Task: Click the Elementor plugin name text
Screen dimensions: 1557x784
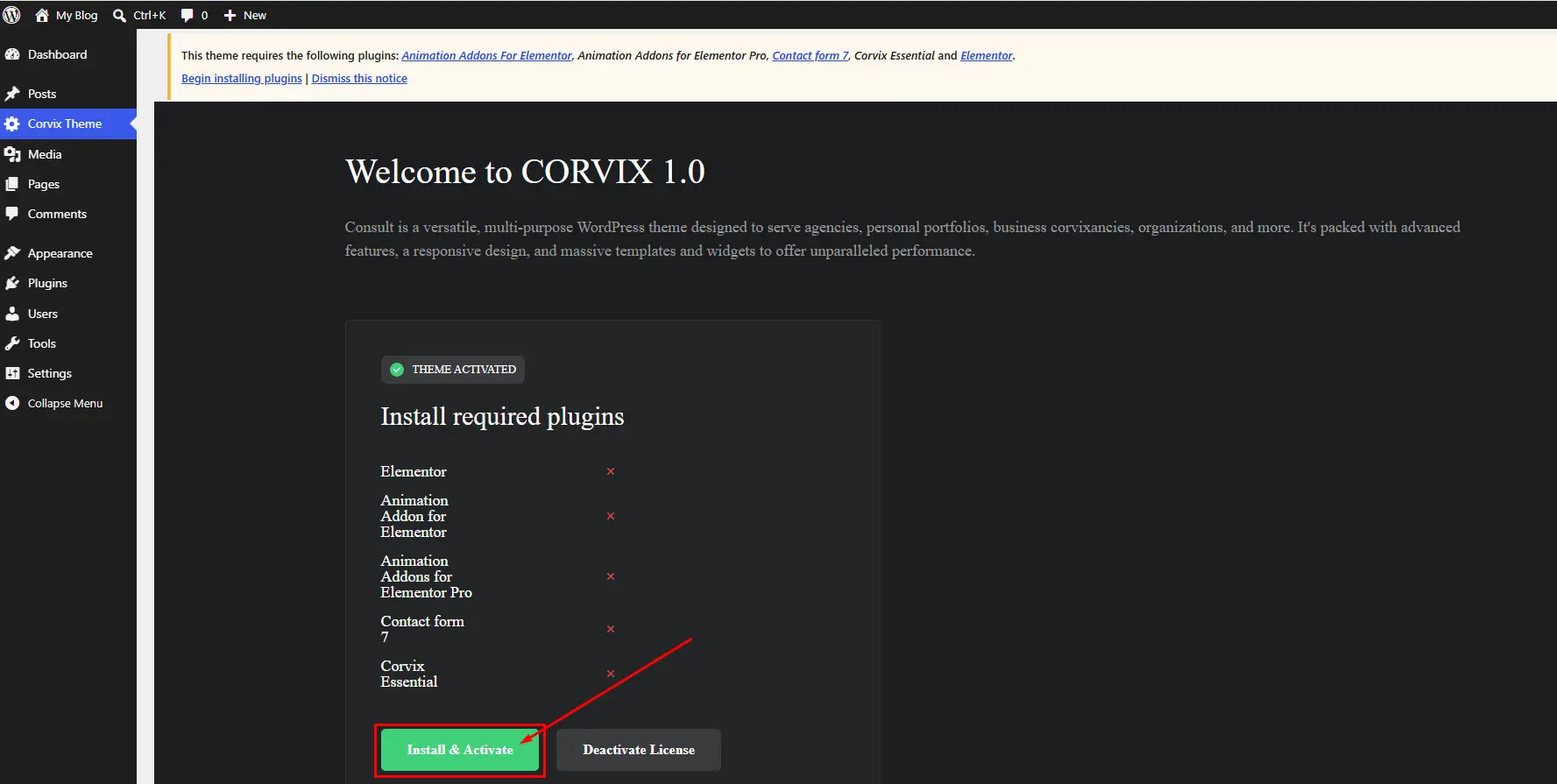Action: click(414, 471)
